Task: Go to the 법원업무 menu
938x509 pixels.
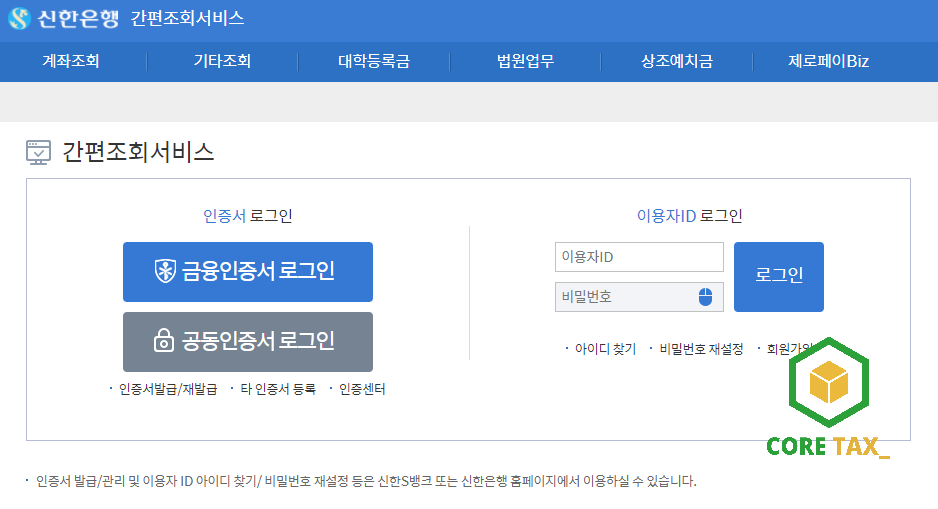Action: 525,61
